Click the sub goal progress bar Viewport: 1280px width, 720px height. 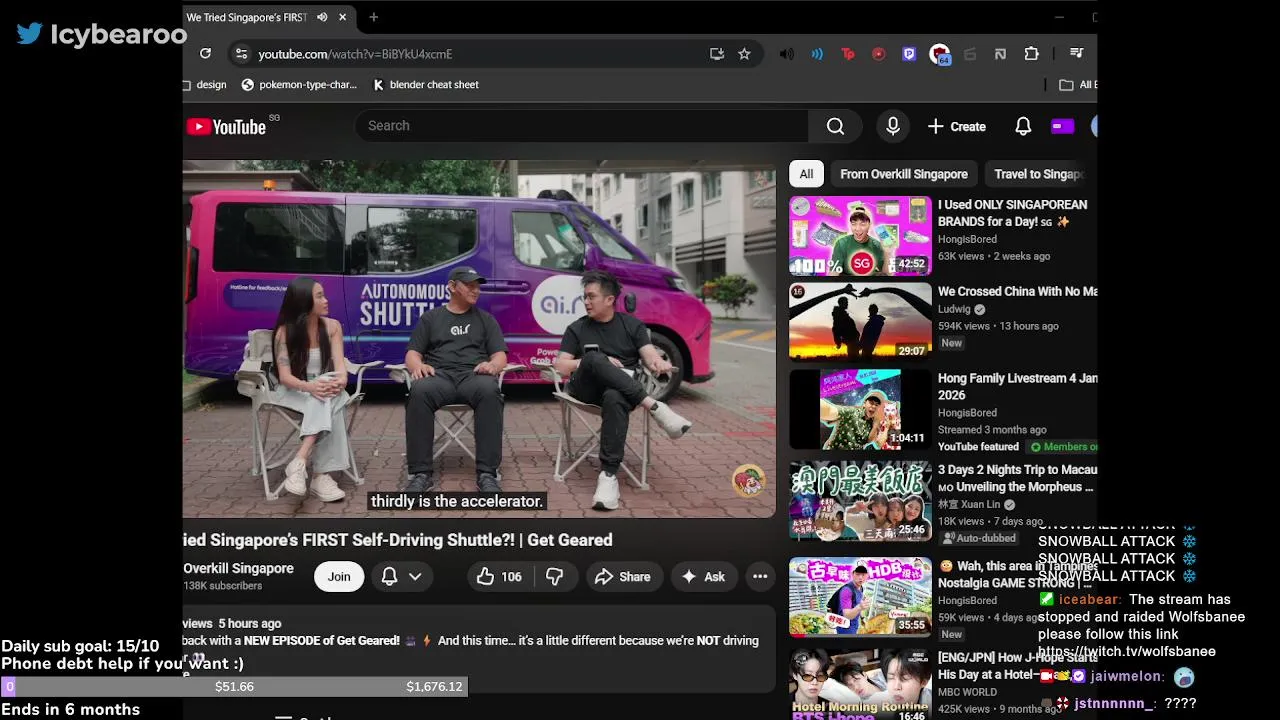tap(234, 687)
